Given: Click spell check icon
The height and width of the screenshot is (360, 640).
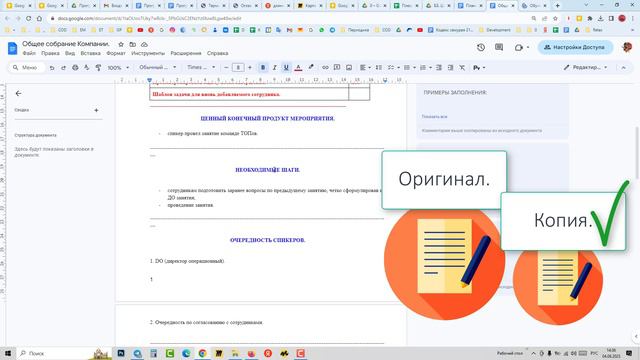Looking at the screenshot, I should [x=87, y=68].
